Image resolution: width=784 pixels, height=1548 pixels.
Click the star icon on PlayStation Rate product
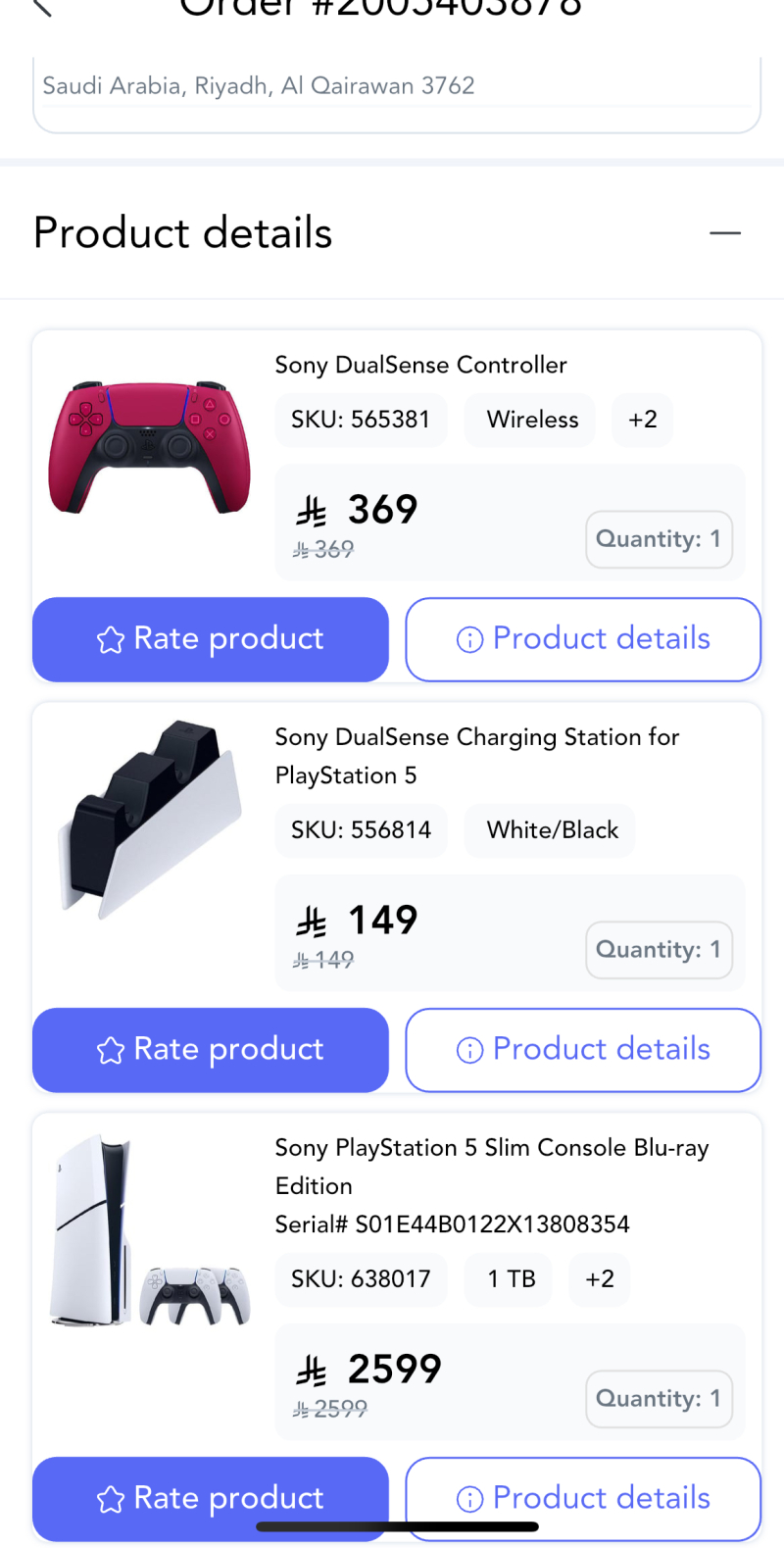[x=111, y=1499]
